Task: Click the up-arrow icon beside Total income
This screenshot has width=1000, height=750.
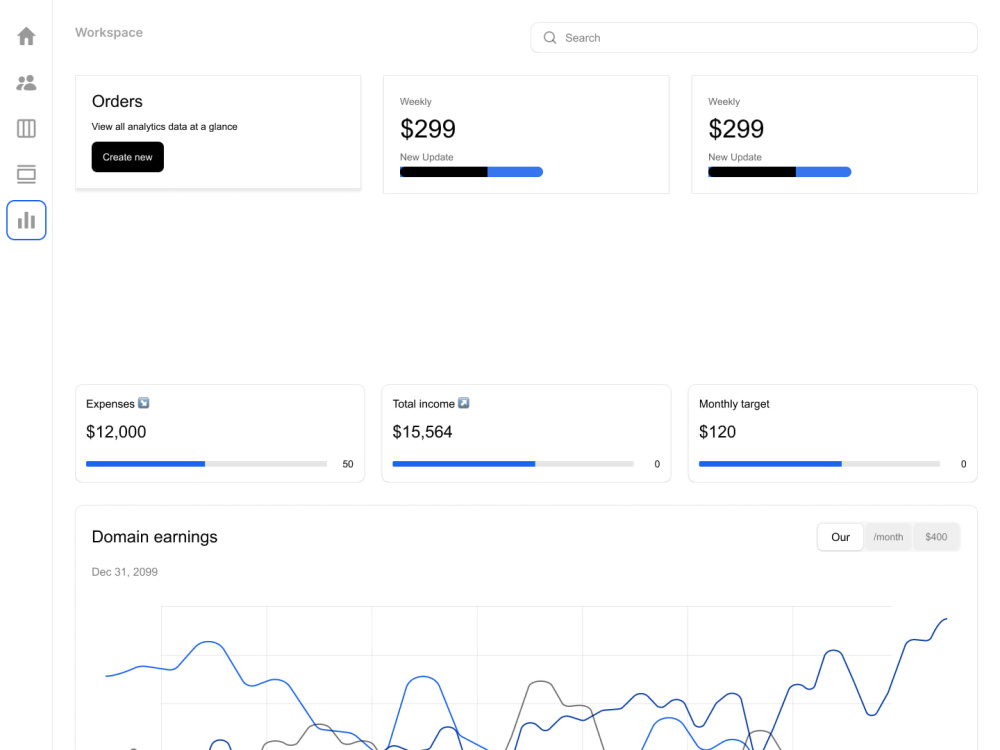Action: coord(464,403)
